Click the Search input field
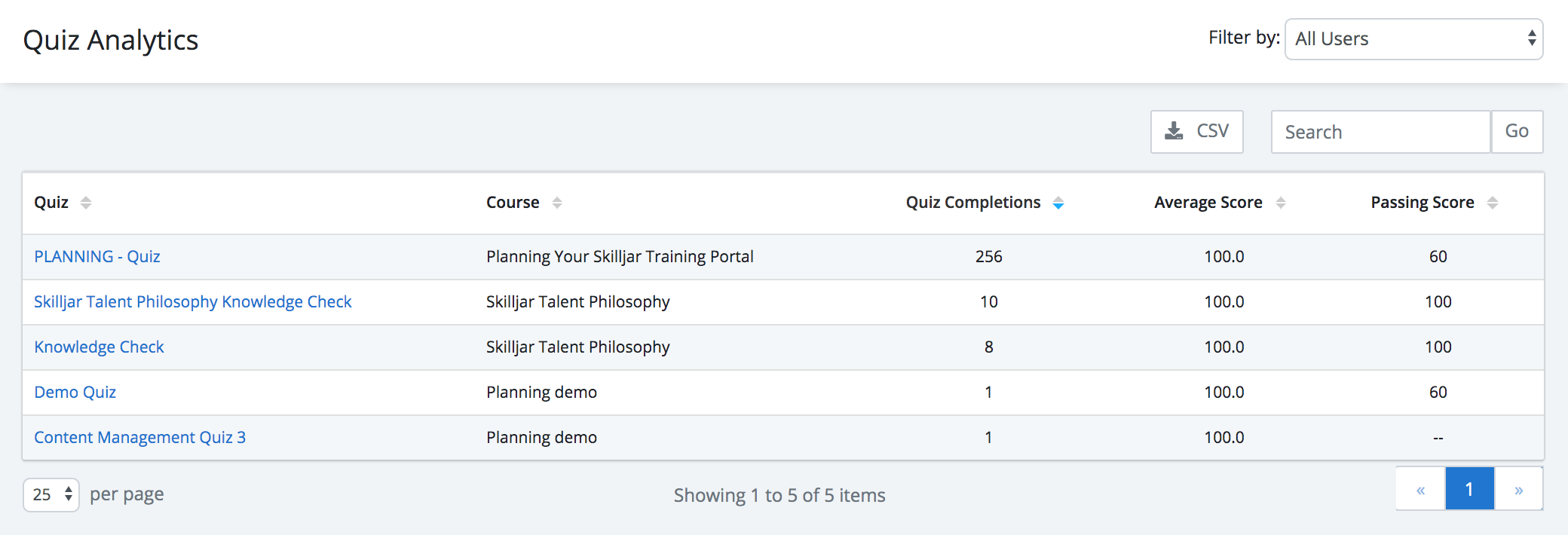The width and height of the screenshot is (1568, 535). [x=1381, y=132]
